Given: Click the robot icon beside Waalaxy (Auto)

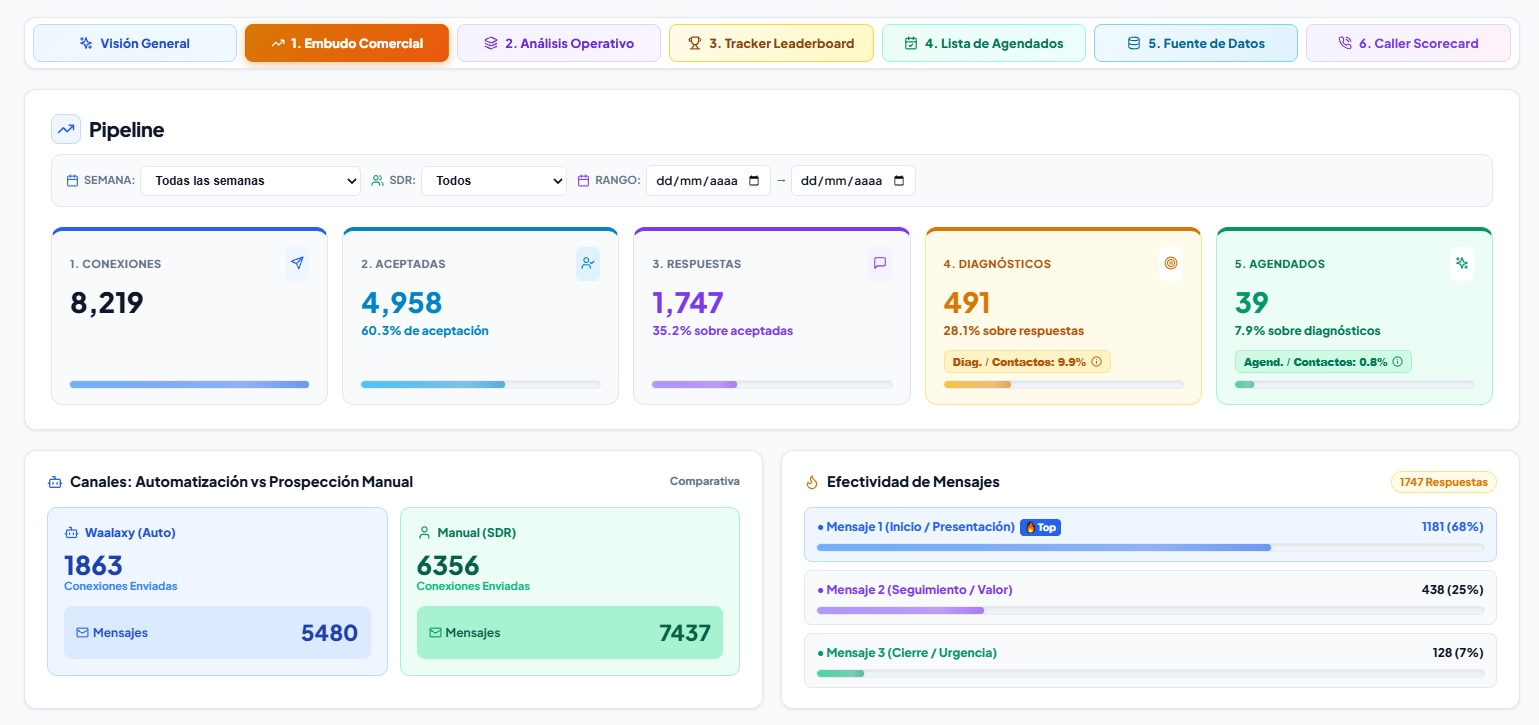Looking at the screenshot, I should pos(71,533).
